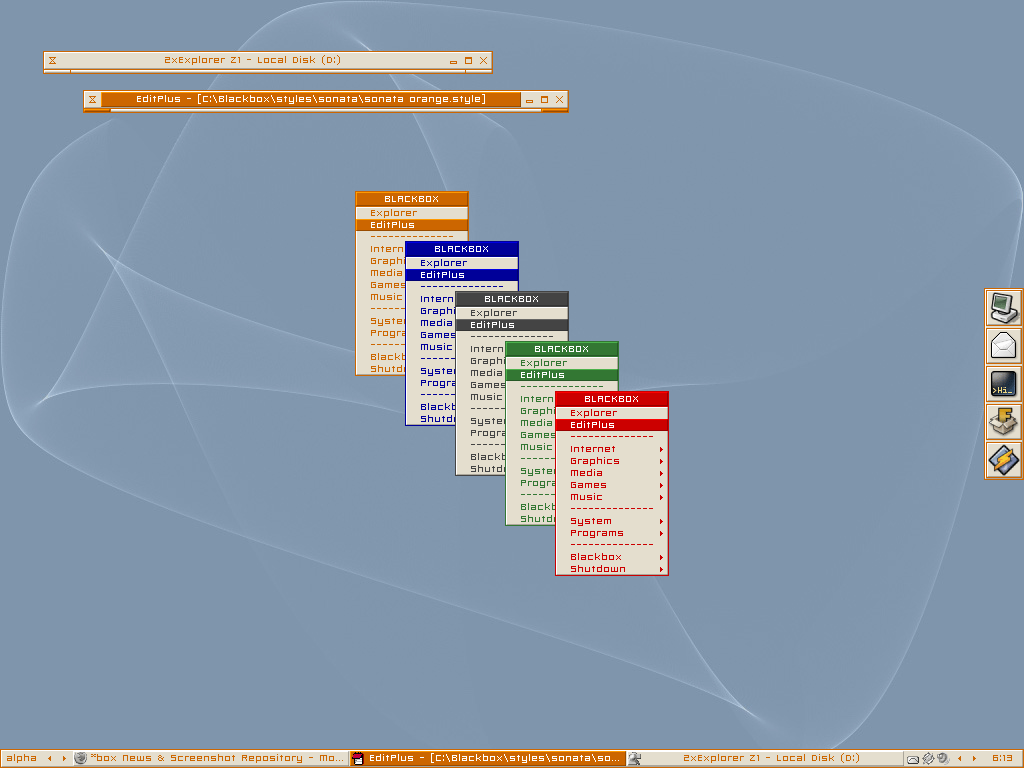Screen dimensions: 1024x768
Task: Open Media in the gray Blackbox menu
Action: [x=481, y=374]
